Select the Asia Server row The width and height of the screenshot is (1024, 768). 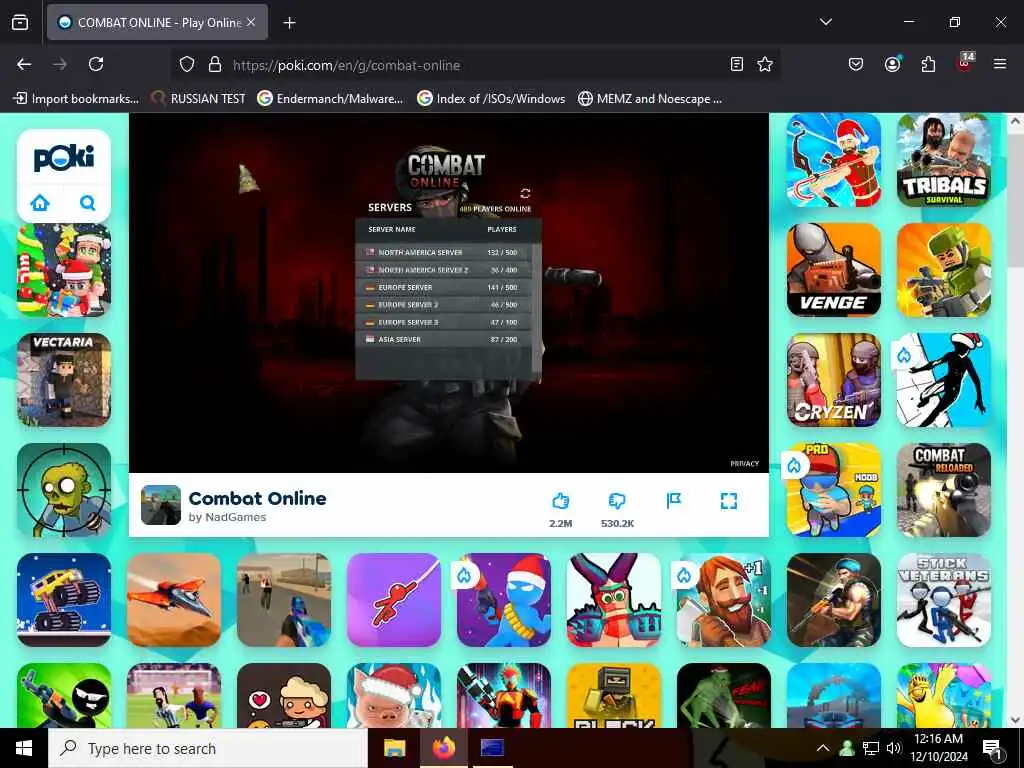click(445, 340)
